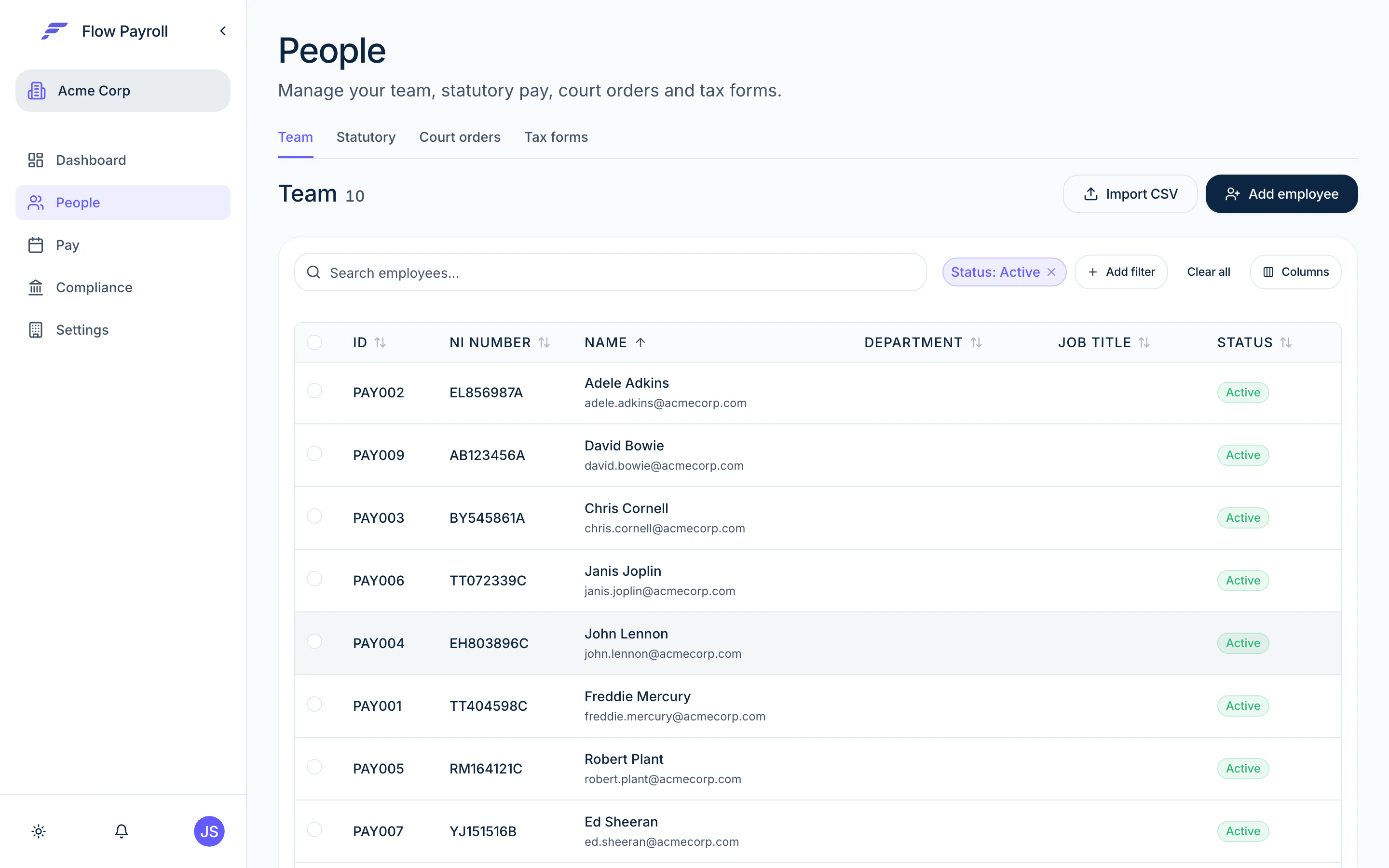Viewport: 1389px width, 868px height.
Task: Click the columns layout icon
Action: tap(1268, 272)
